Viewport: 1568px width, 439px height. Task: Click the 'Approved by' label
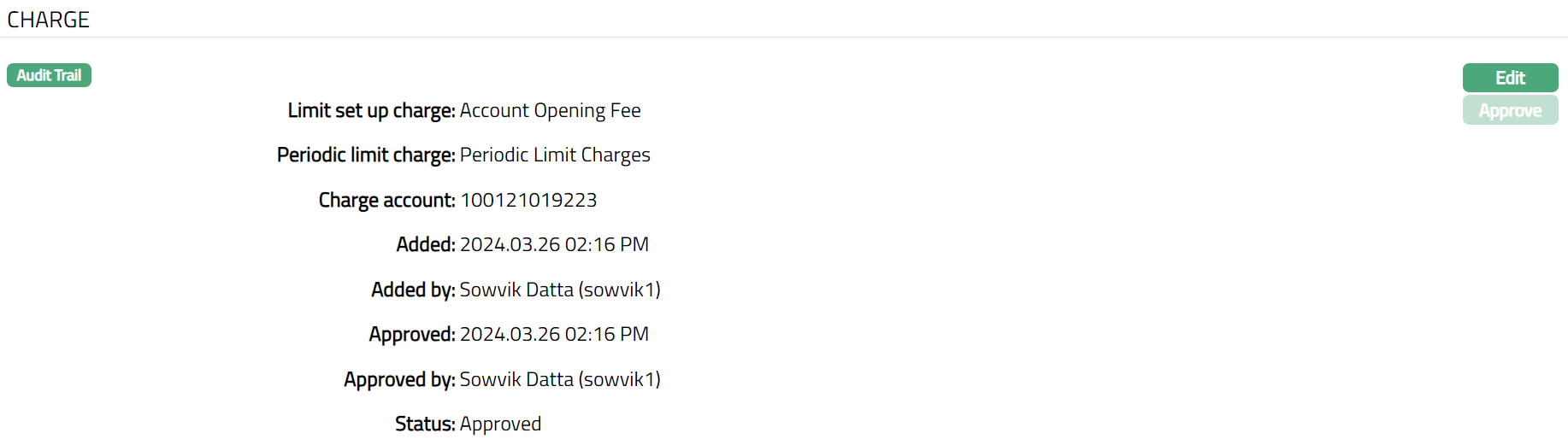pyautogui.click(x=399, y=379)
